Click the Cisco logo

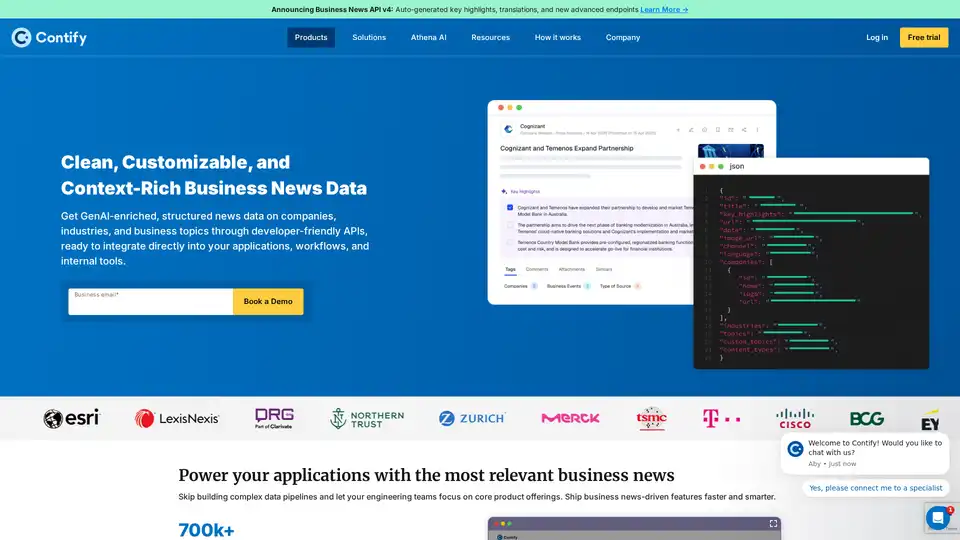tap(796, 418)
